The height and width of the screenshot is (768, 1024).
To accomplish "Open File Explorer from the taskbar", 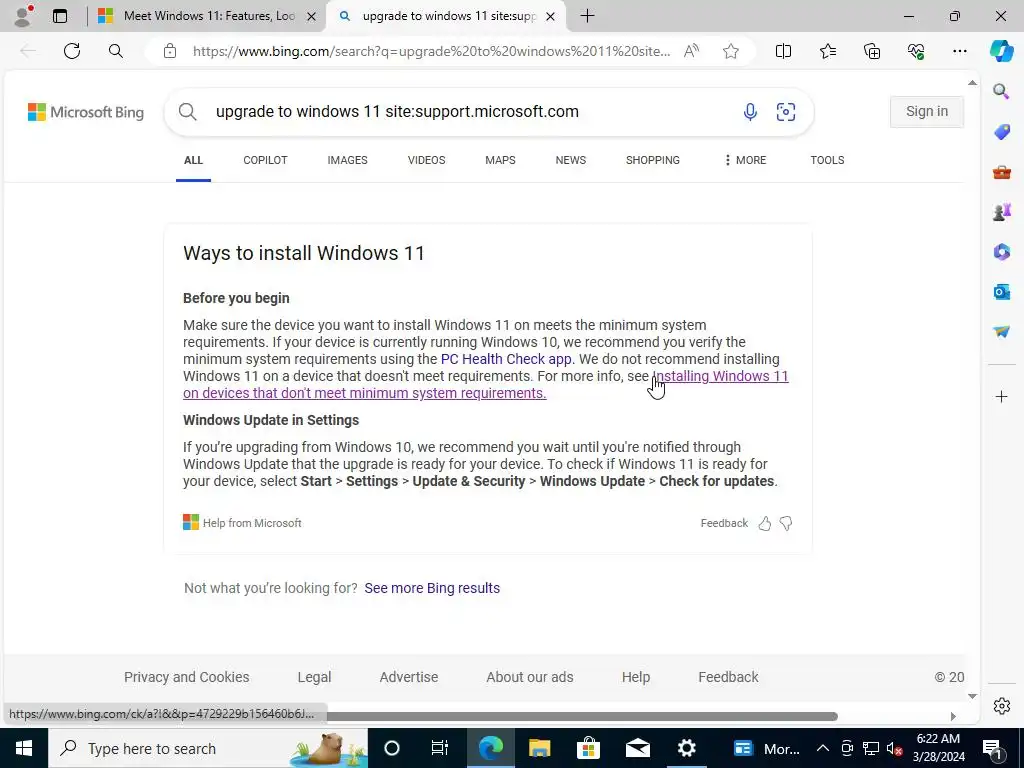I will (539, 748).
